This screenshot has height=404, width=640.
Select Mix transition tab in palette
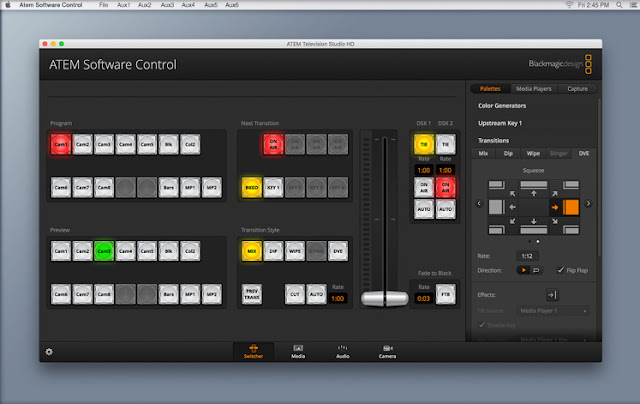483,153
